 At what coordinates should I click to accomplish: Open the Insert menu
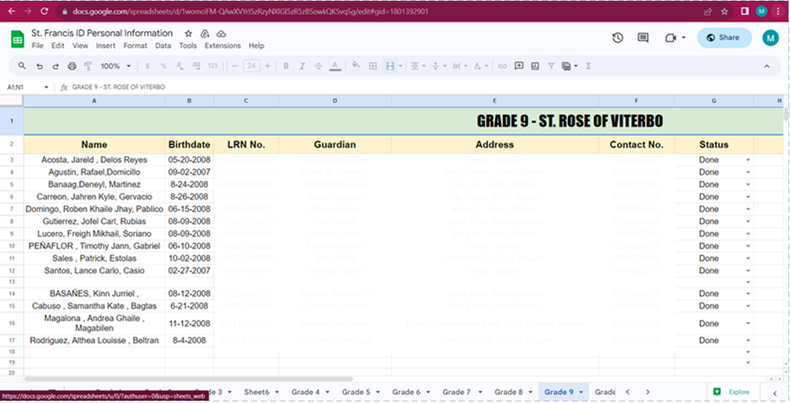(x=106, y=45)
